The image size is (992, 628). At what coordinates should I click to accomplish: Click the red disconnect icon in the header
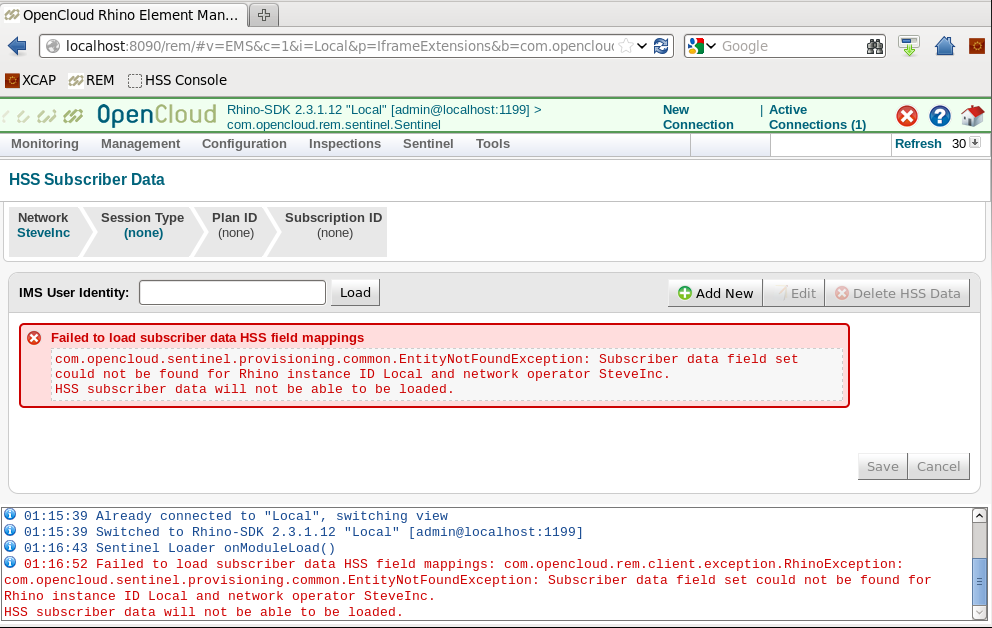click(907, 116)
